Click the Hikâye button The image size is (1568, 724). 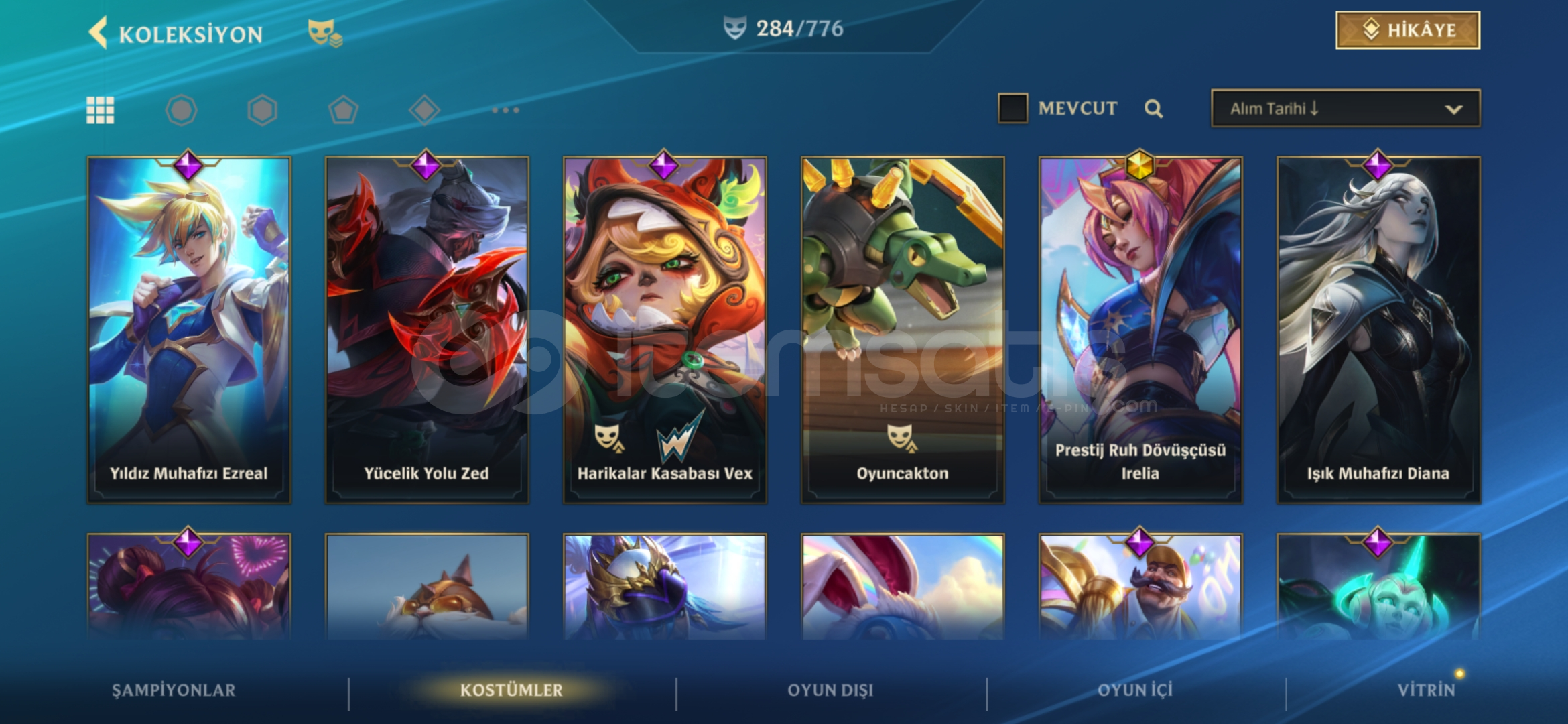pyautogui.click(x=1408, y=30)
